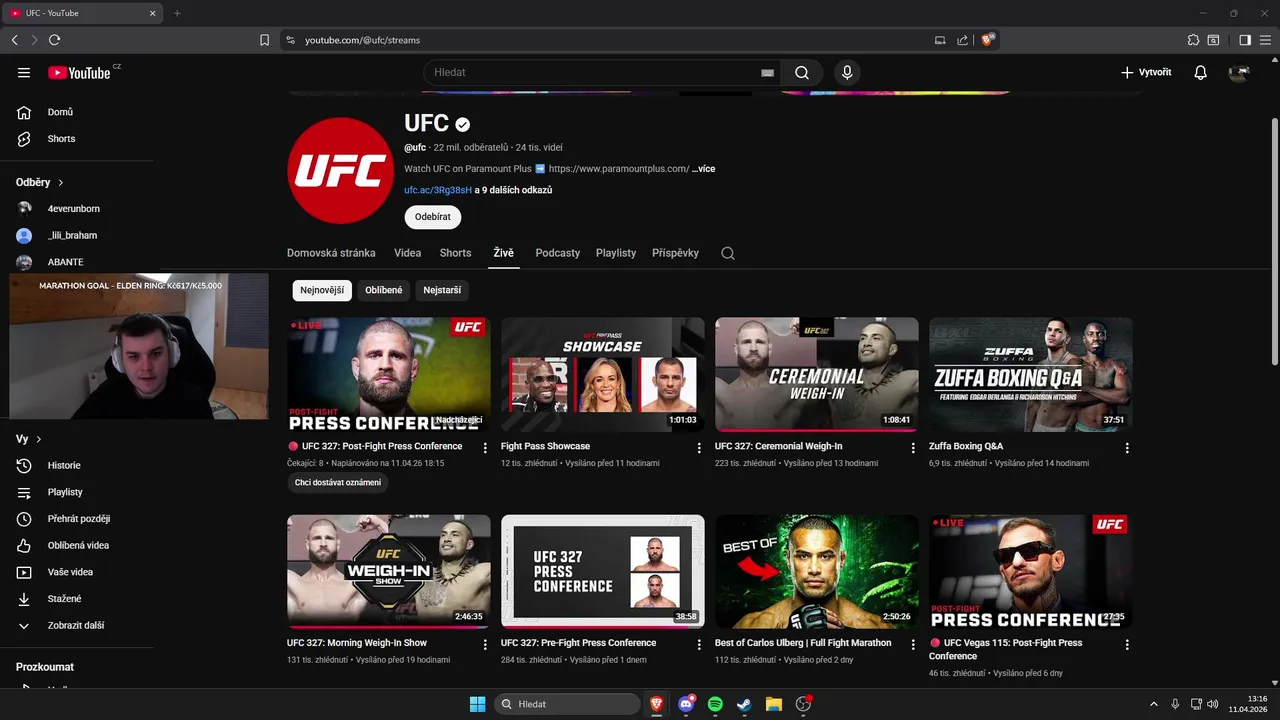
Task: Switch to the Playlisty tab
Action: coord(616,253)
